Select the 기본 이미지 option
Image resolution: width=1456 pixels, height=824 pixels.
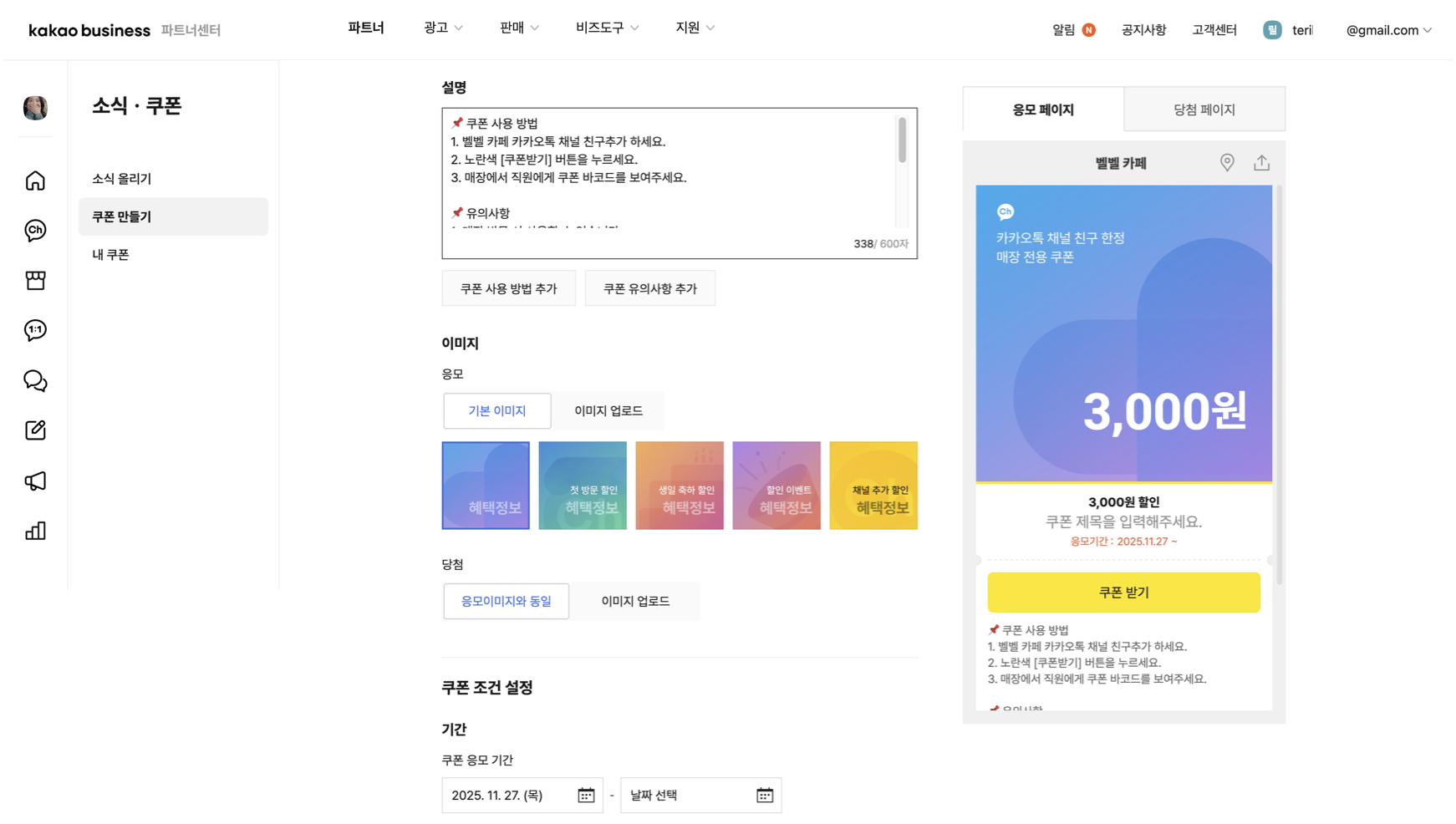pos(496,410)
